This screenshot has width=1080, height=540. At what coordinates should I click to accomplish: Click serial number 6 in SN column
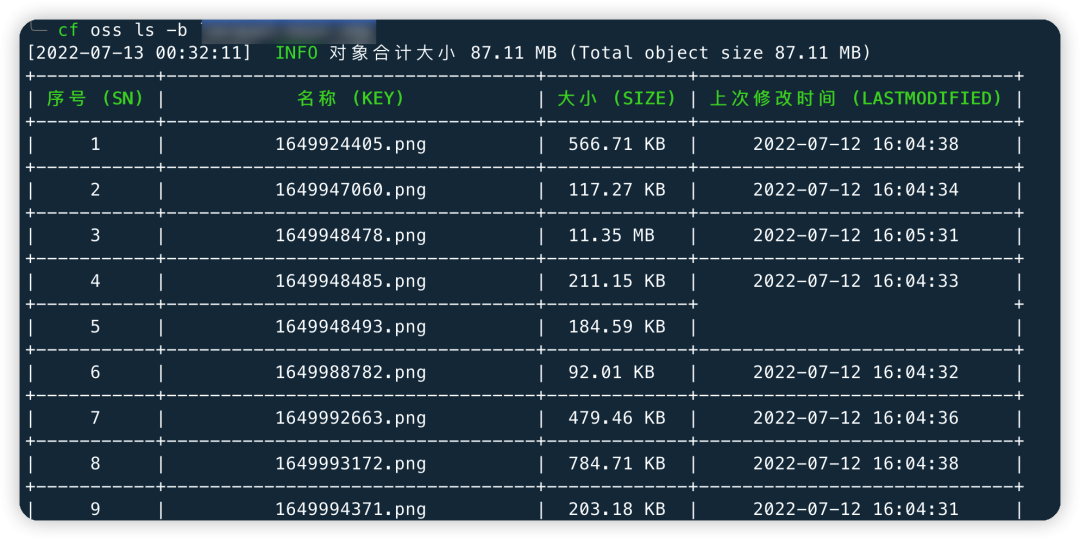click(x=95, y=373)
